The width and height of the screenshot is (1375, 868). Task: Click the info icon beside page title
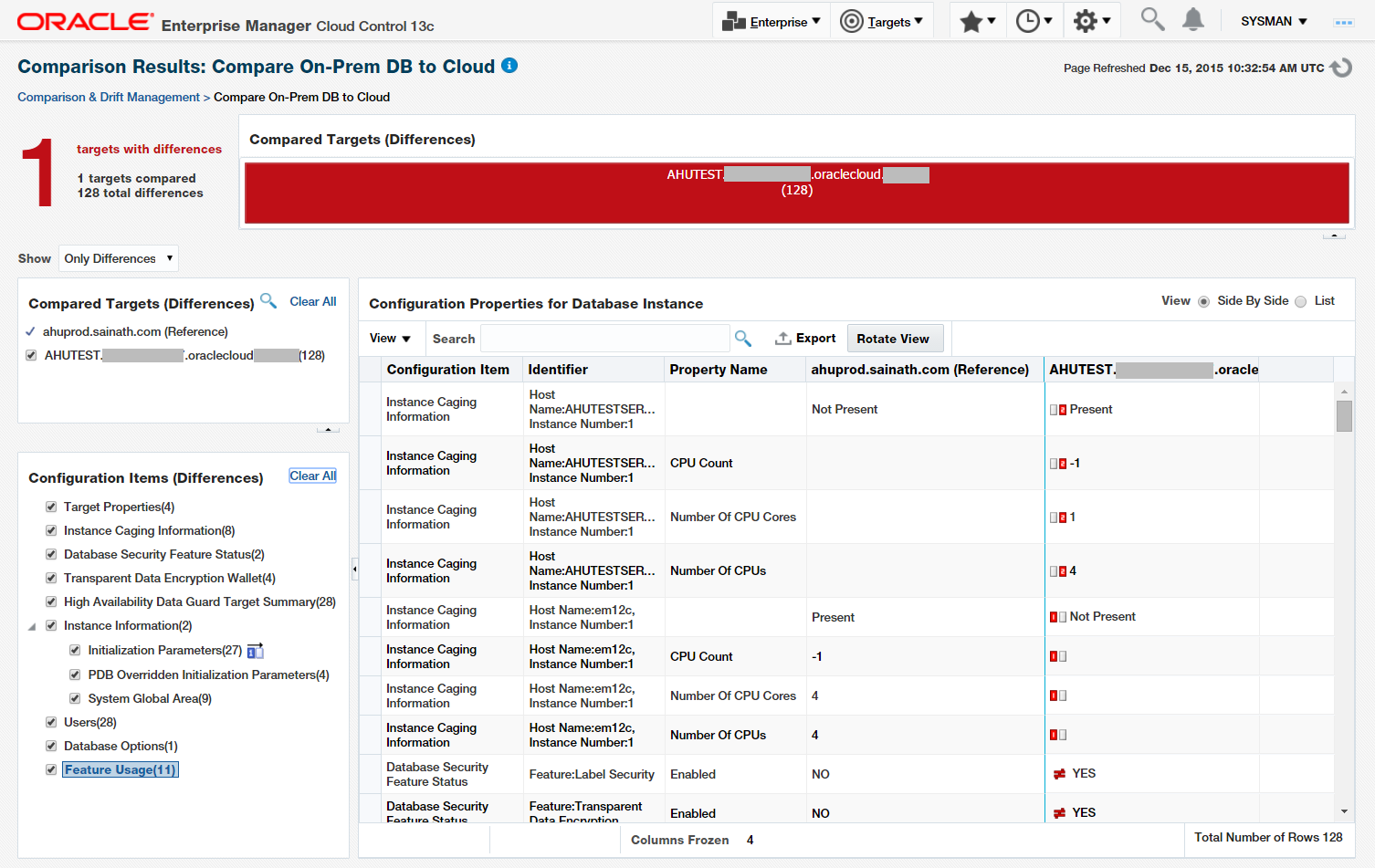[x=509, y=65]
